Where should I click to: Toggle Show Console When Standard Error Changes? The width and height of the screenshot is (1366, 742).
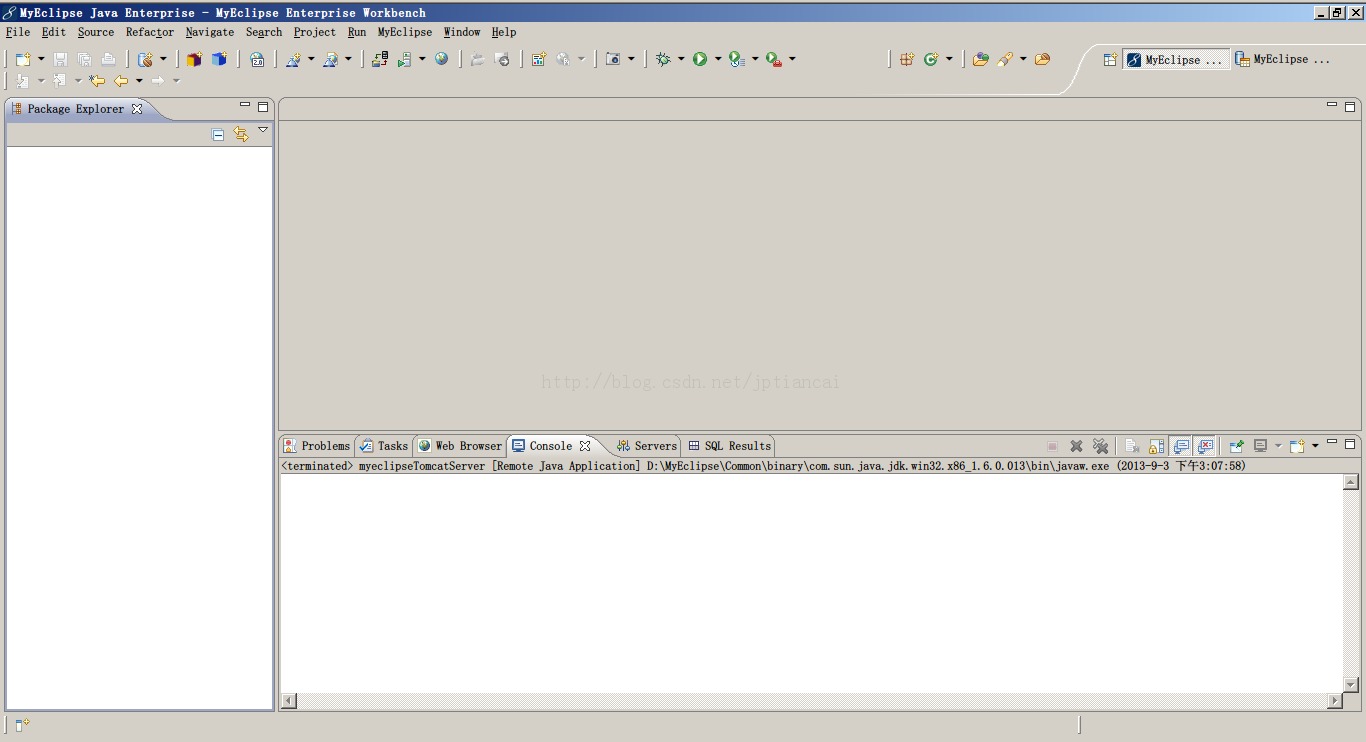click(x=1205, y=446)
